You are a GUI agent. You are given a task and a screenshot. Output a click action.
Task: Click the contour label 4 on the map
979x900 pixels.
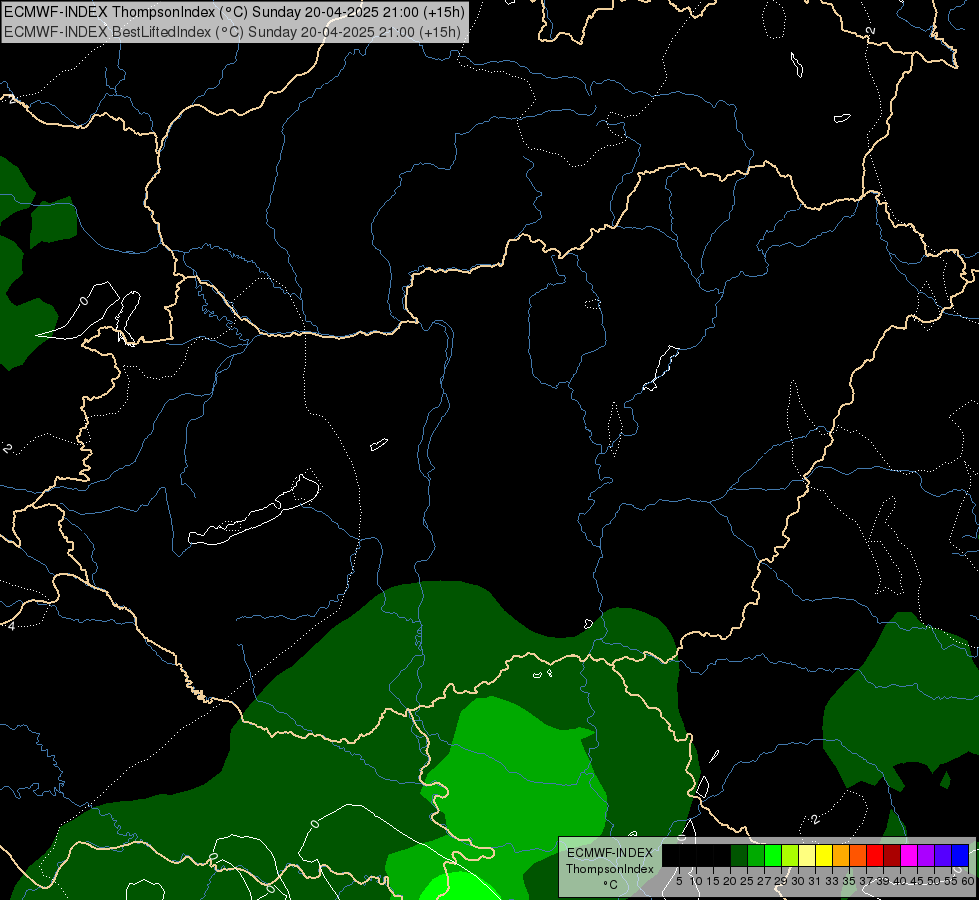coord(11,625)
